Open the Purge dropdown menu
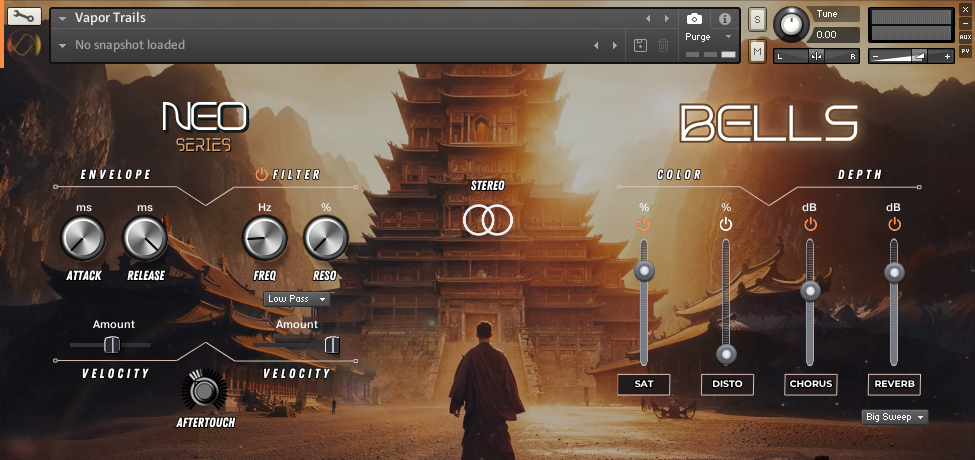Image resolution: width=975 pixels, height=460 pixels. pos(710,37)
